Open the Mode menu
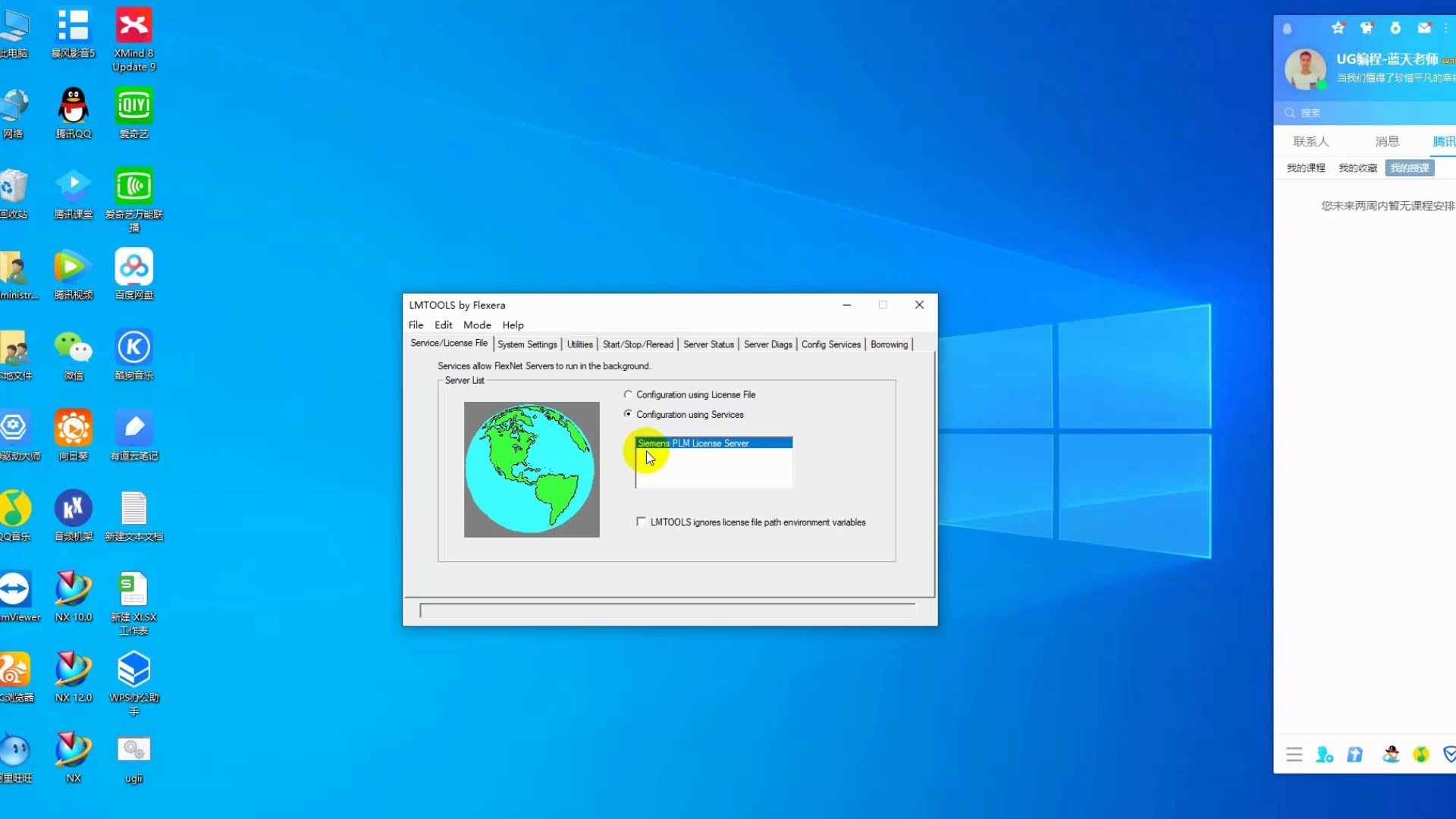This screenshot has height=819, width=1456. (x=477, y=325)
